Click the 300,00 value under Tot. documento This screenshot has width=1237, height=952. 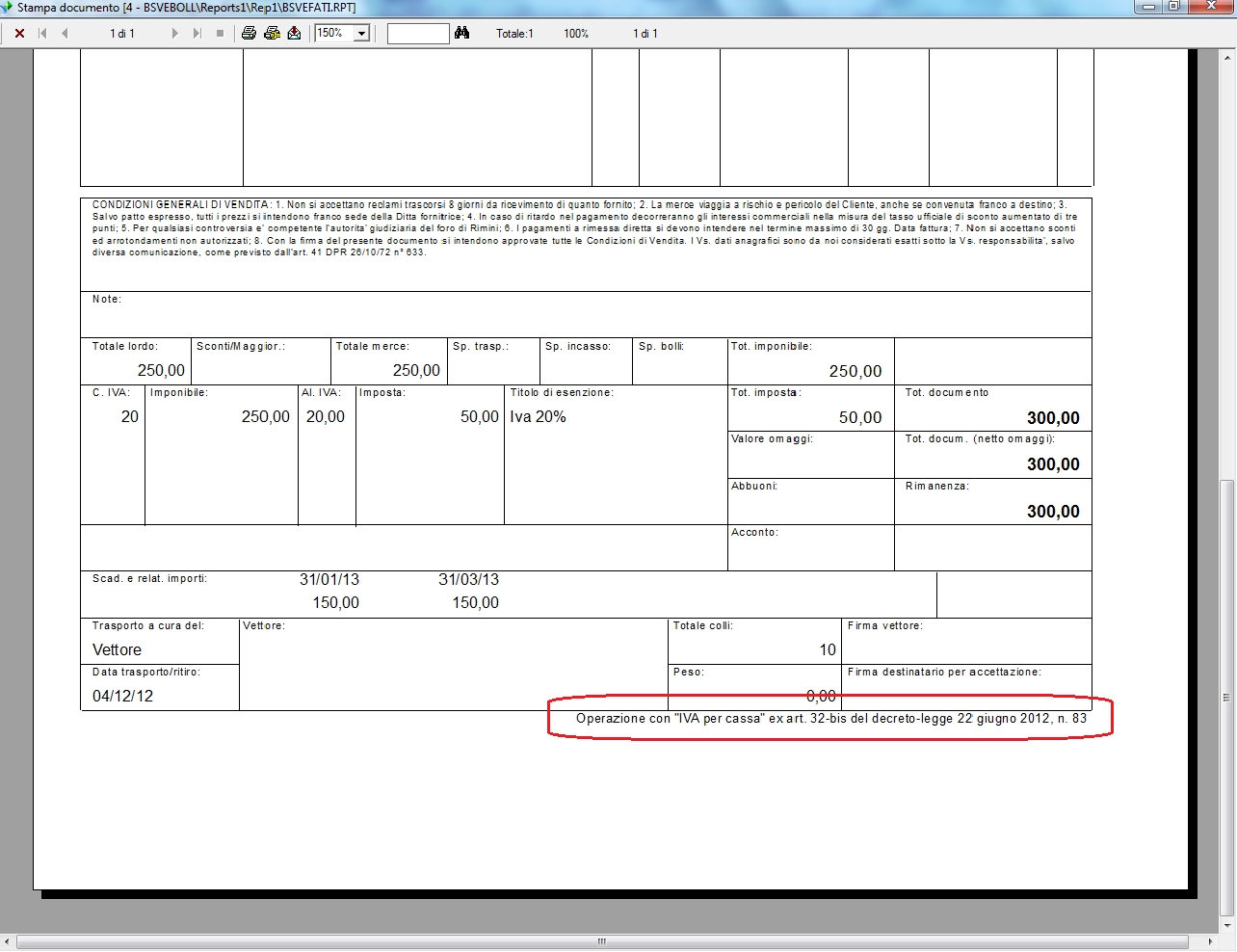[x=1053, y=418]
